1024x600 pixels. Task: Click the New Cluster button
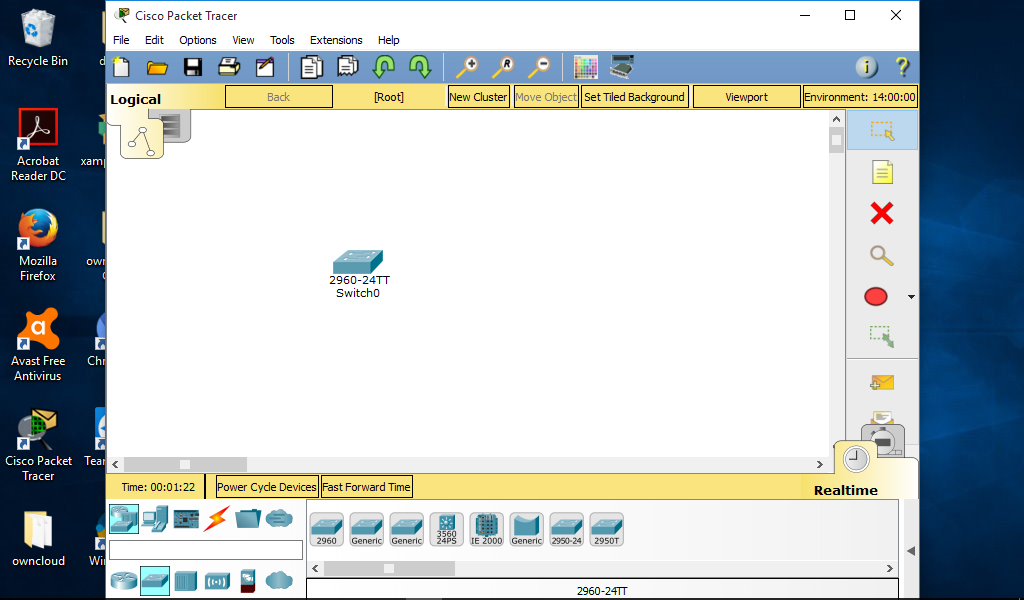[479, 97]
